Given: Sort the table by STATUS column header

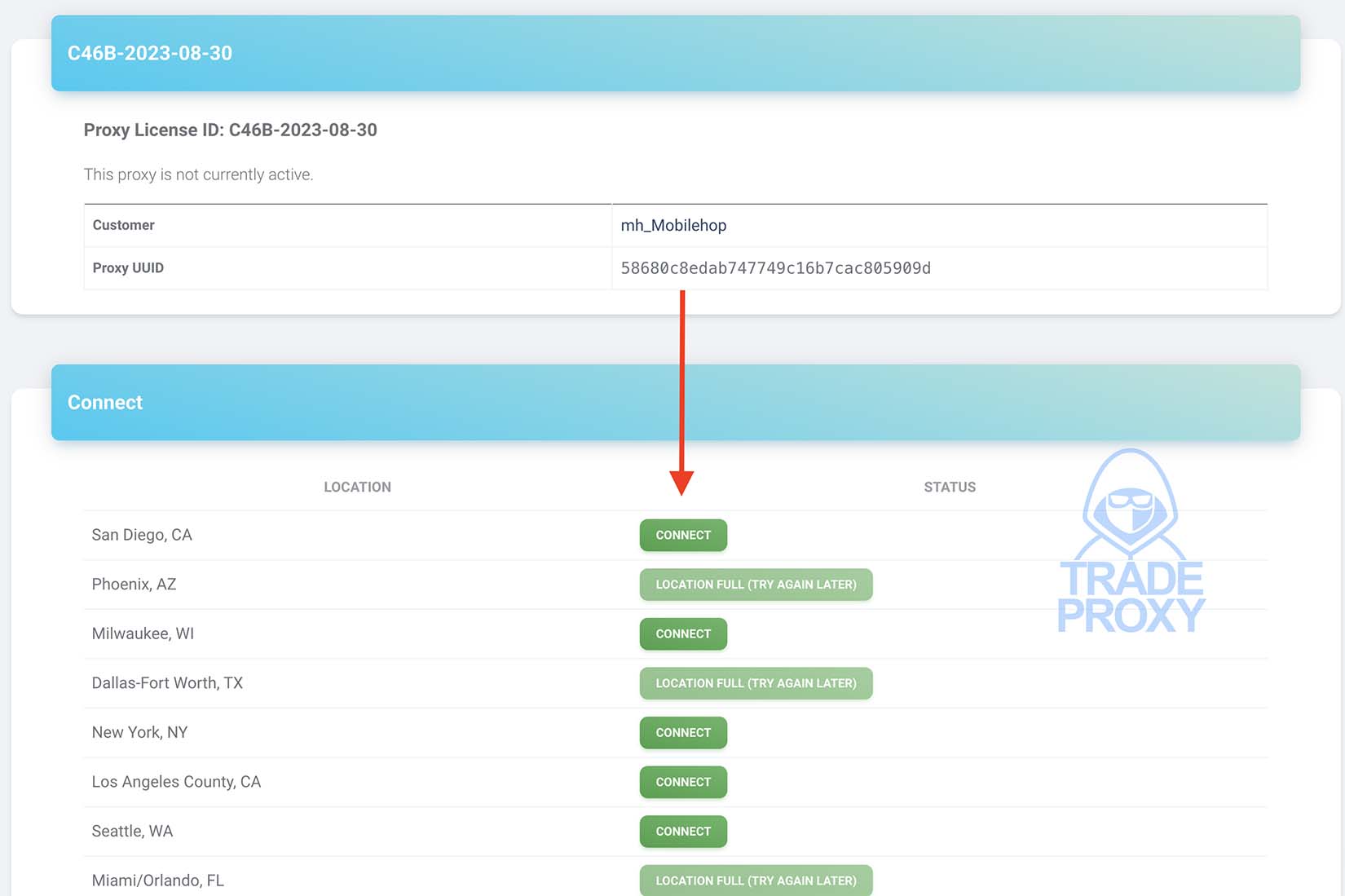Looking at the screenshot, I should click(950, 487).
